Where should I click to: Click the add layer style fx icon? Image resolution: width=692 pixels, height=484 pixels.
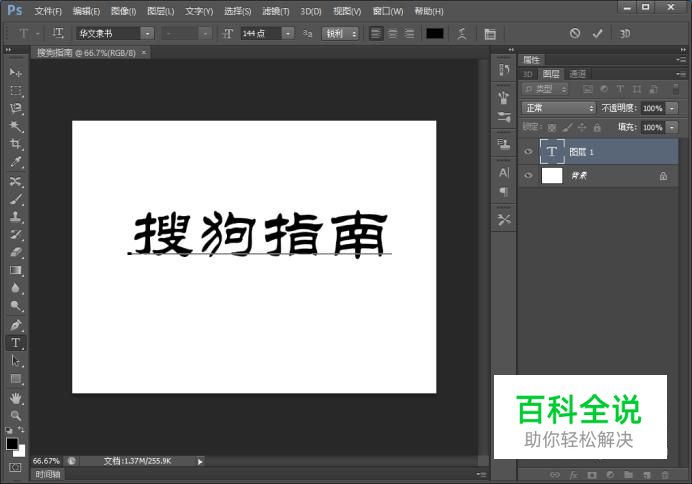pos(573,475)
